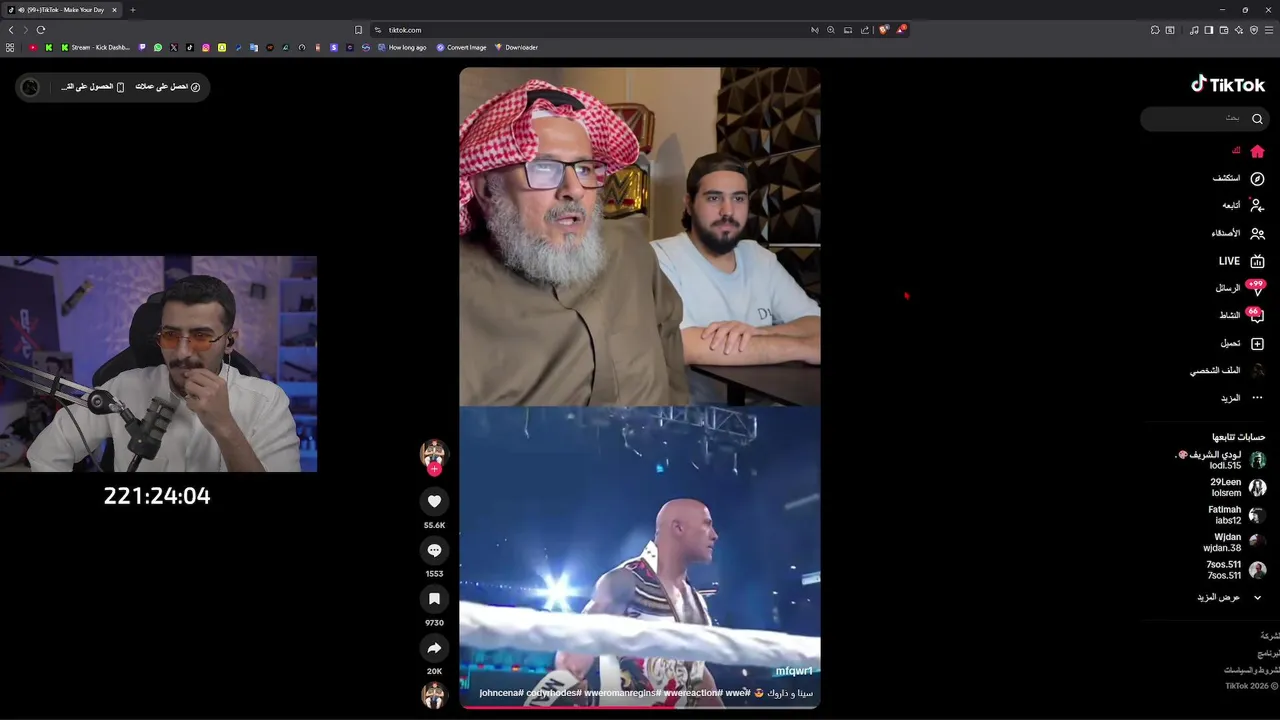Open the Convert Image bookmark
Screen dimensions: 1280x720
[x=462, y=47]
